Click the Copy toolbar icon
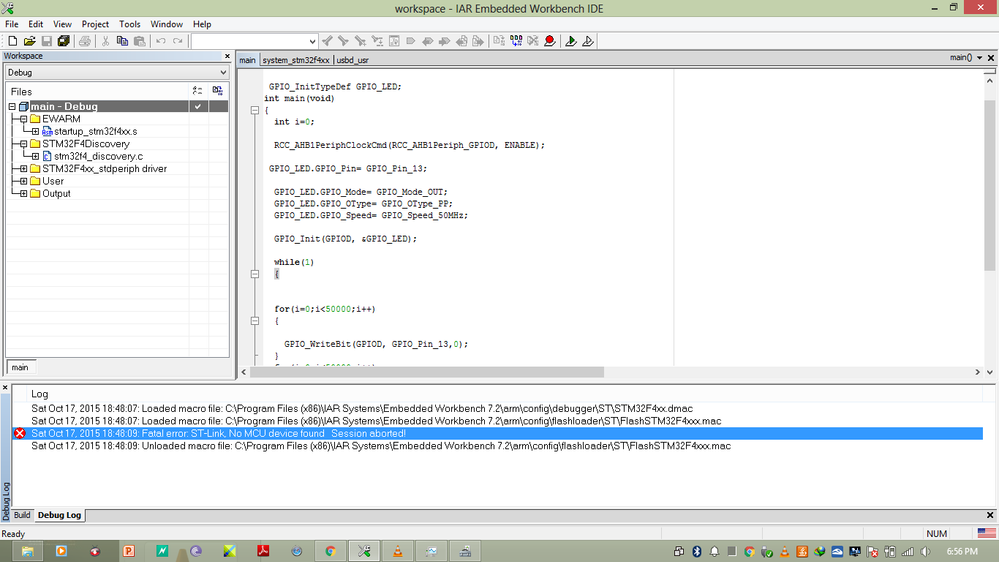 pos(122,41)
